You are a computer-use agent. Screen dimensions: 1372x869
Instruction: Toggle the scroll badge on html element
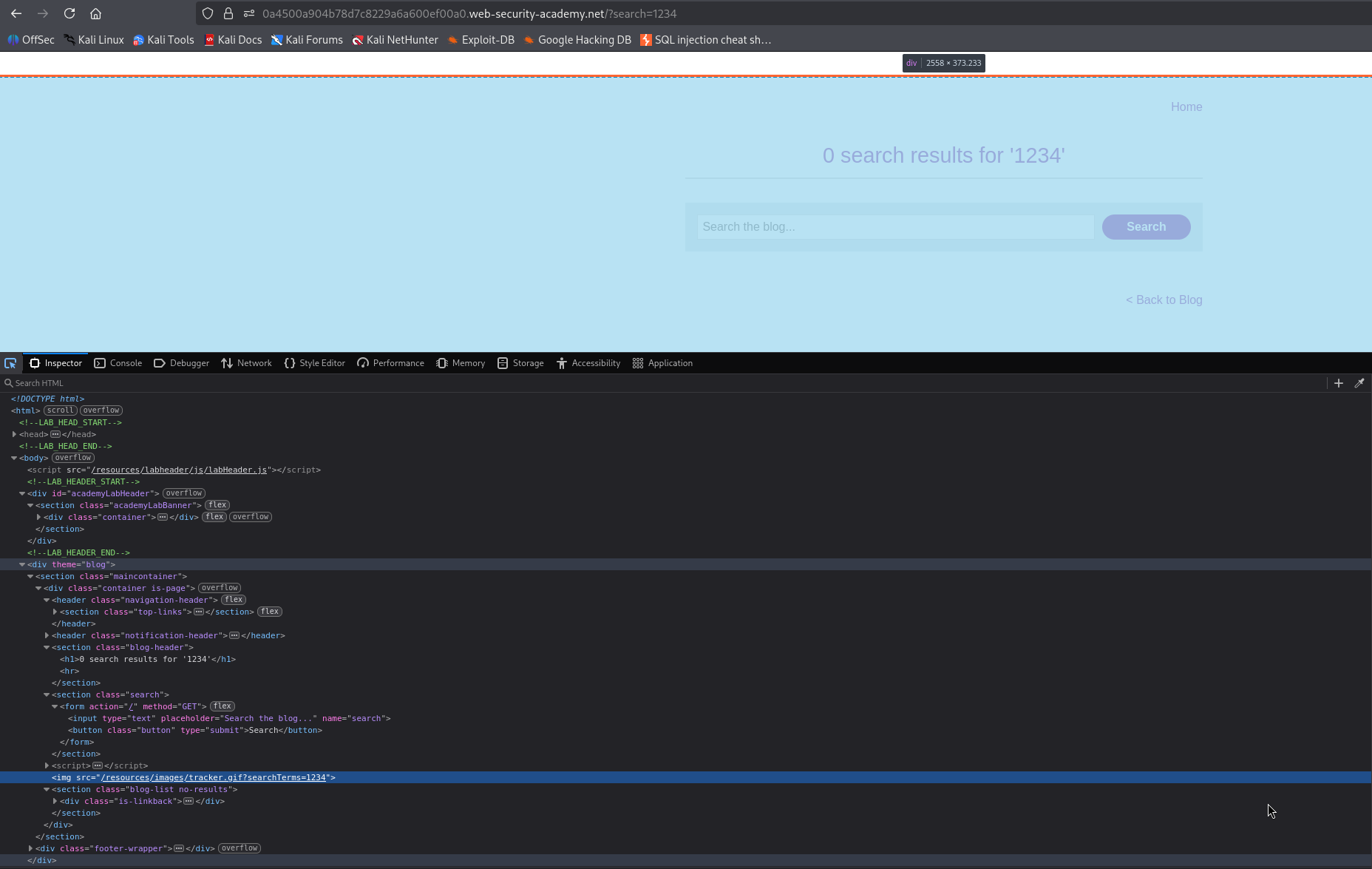[61, 410]
